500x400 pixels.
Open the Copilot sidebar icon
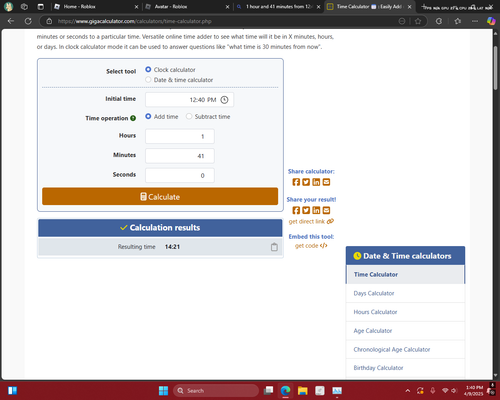[491, 21]
